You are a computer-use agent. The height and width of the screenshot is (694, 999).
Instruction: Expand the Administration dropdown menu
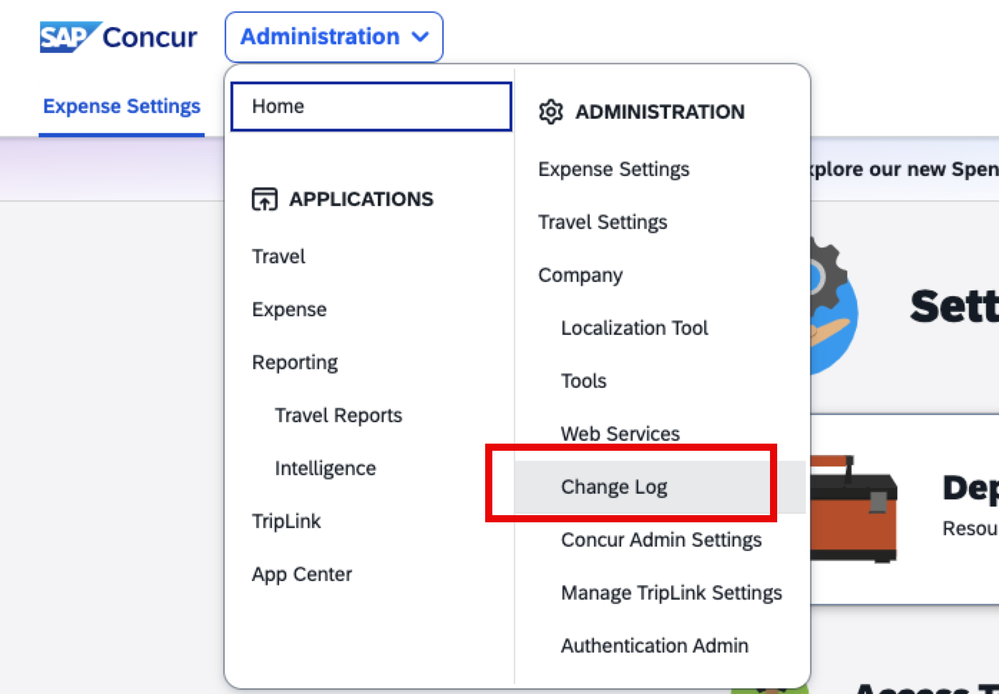(x=334, y=37)
